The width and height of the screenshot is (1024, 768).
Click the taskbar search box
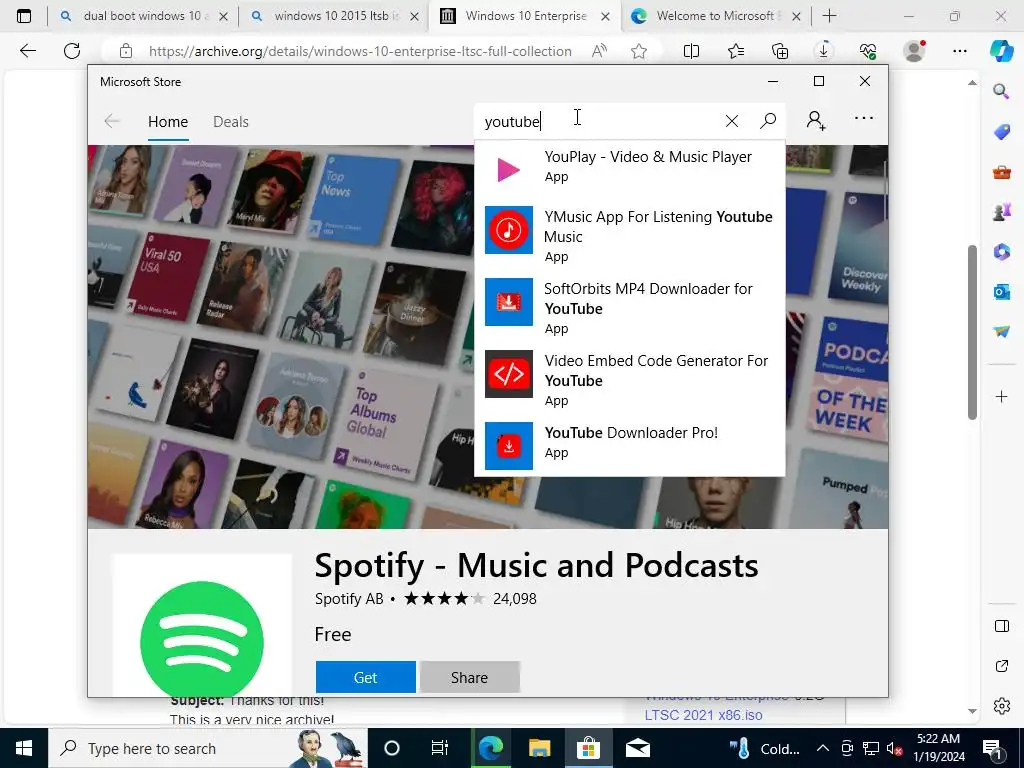click(208, 748)
